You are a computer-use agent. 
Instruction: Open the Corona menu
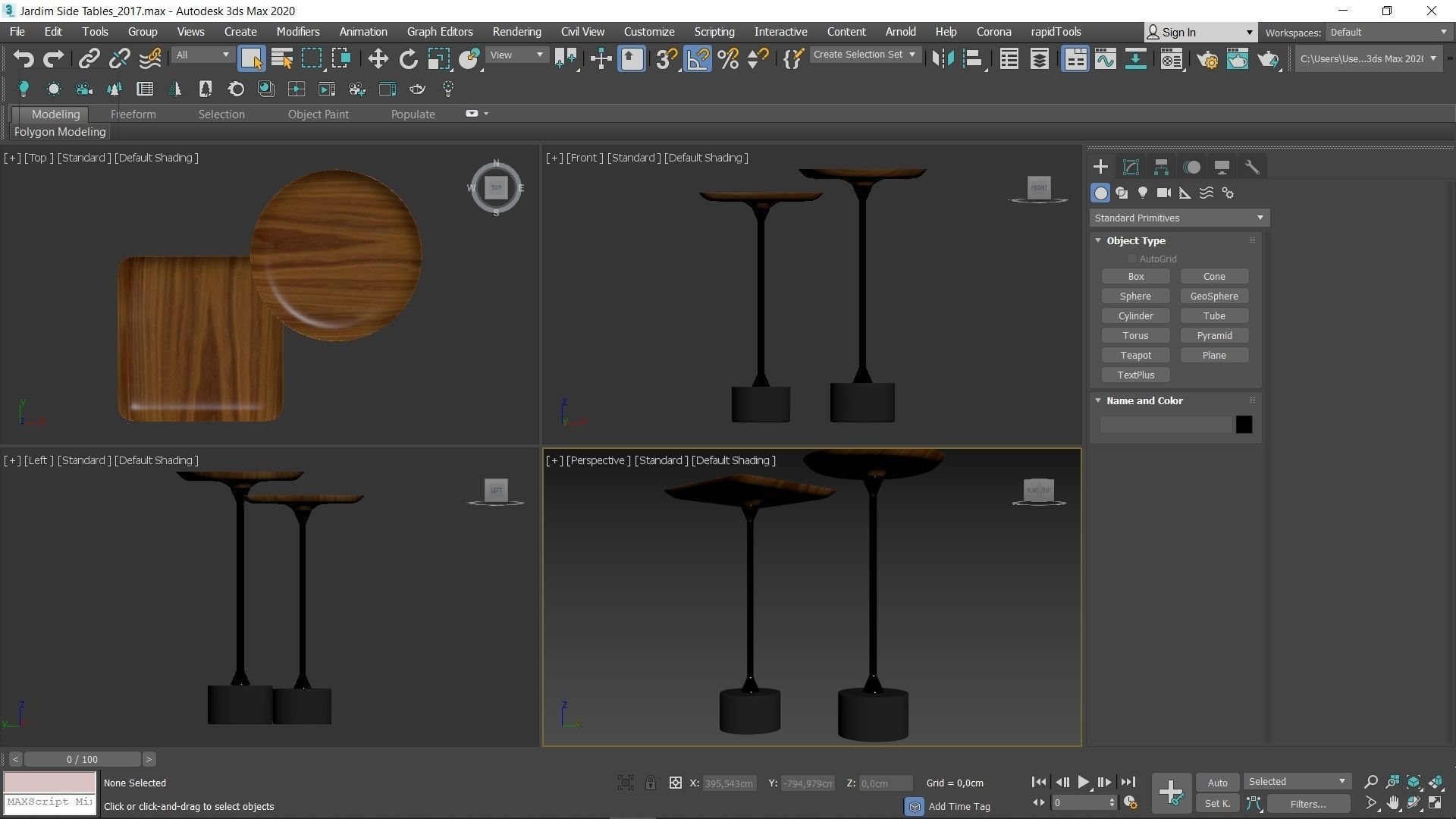click(x=993, y=32)
